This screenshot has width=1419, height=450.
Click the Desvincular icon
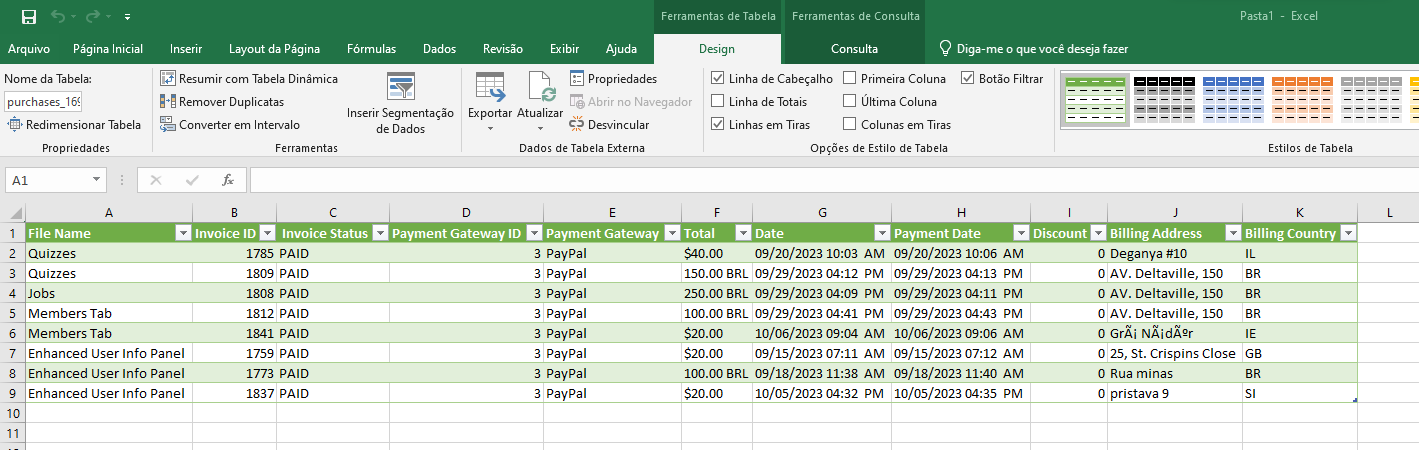tap(577, 125)
